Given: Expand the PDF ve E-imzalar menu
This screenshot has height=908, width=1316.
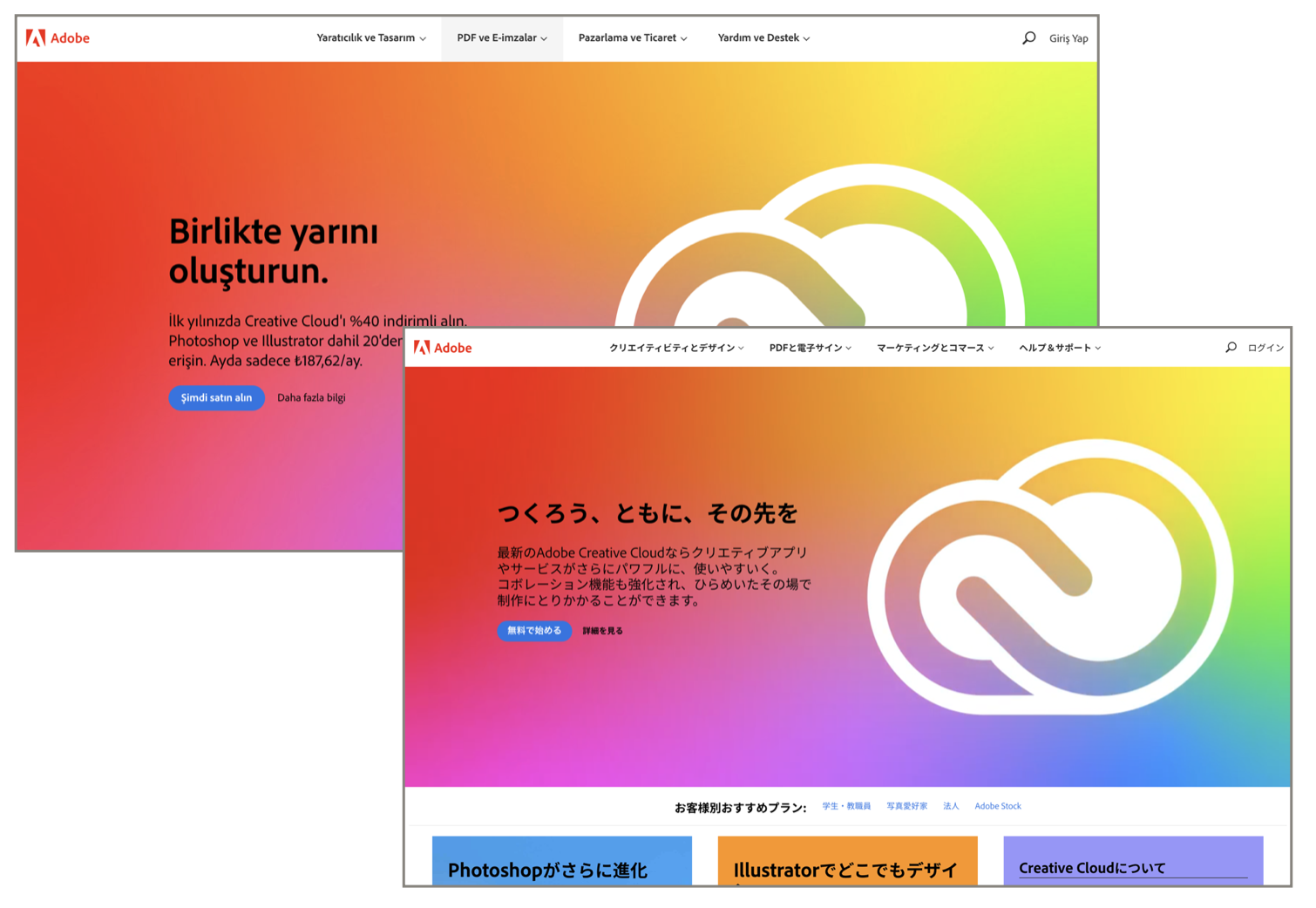Looking at the screenshot, I should click(502, 38).
